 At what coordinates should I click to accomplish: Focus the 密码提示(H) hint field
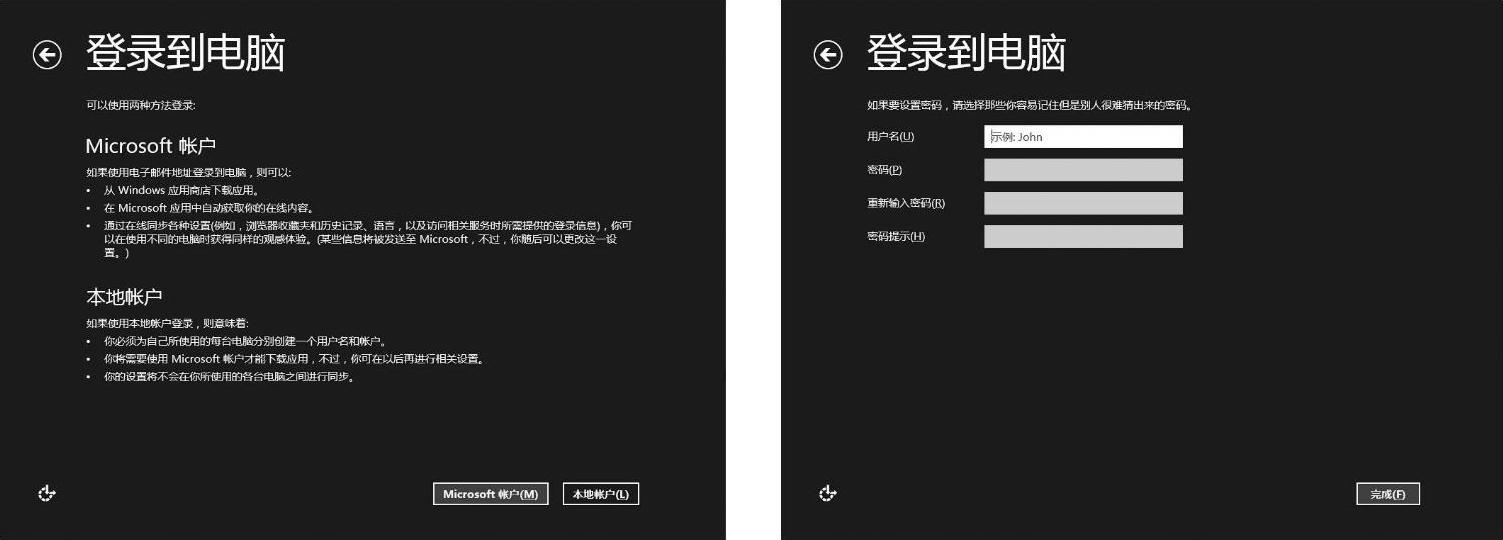tap(1083, 237)
